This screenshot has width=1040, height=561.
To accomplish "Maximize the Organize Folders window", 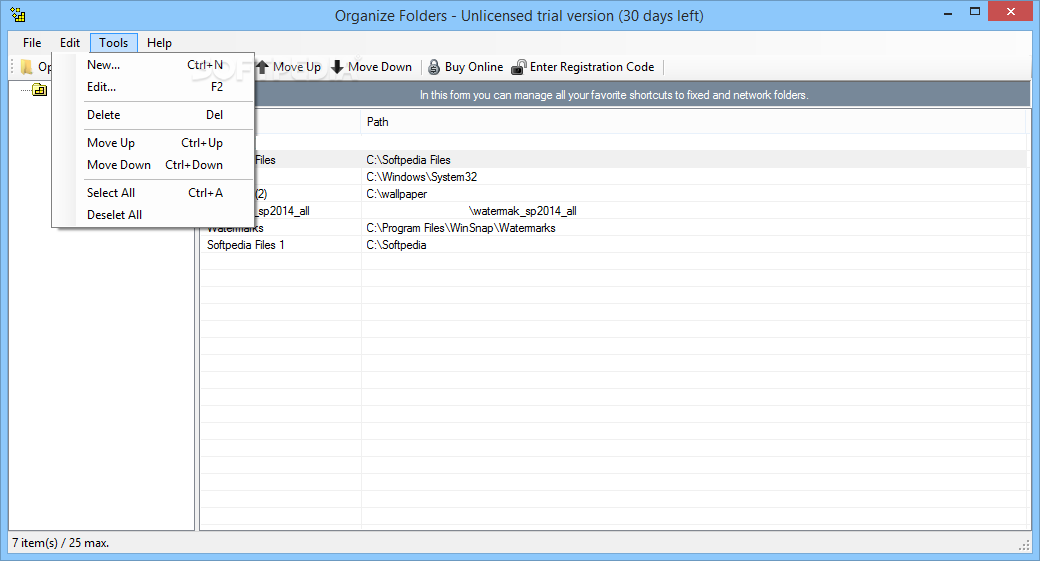I will coord(974,12).
